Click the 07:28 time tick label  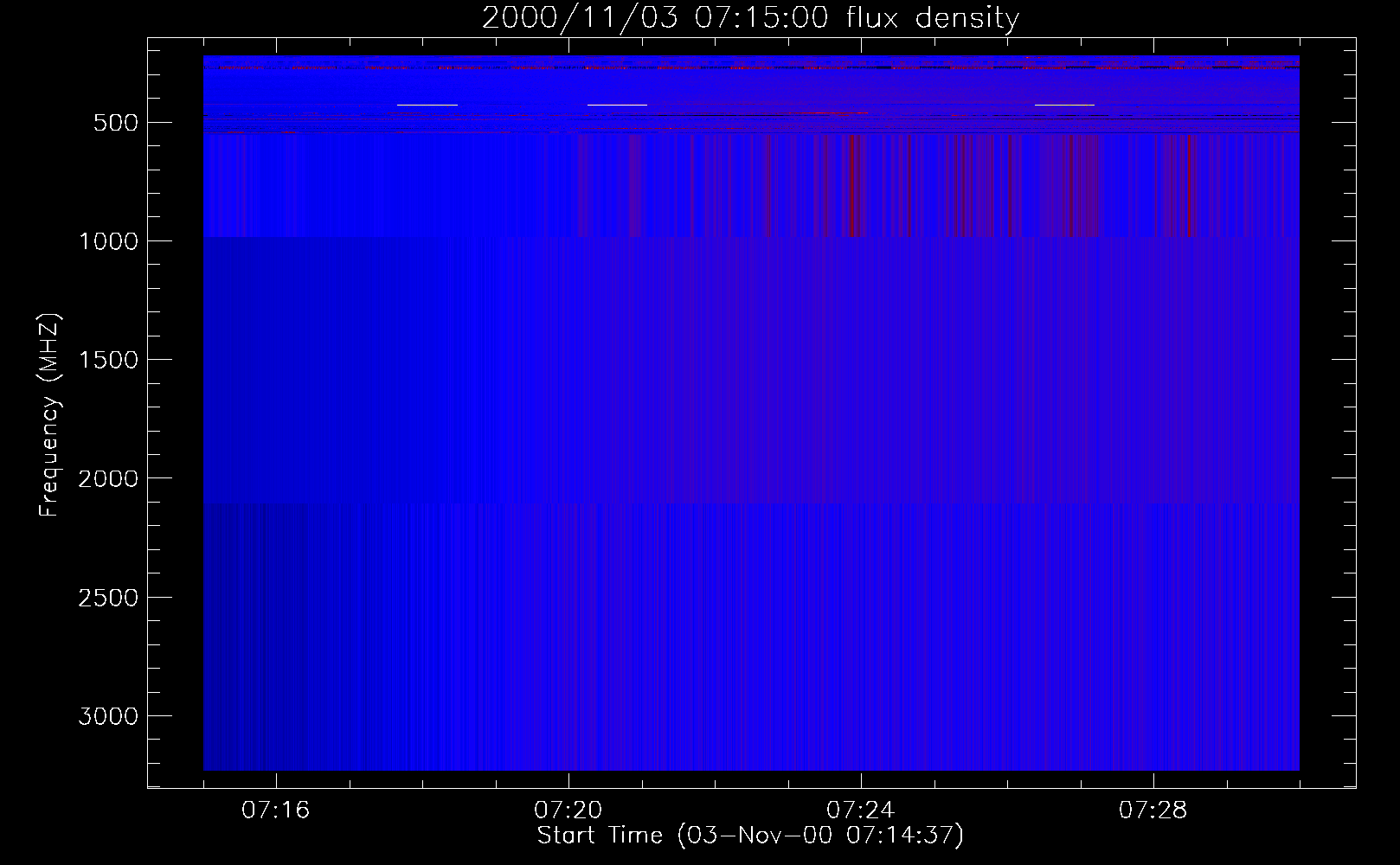pyautogui.click(x=1153, y=811)
